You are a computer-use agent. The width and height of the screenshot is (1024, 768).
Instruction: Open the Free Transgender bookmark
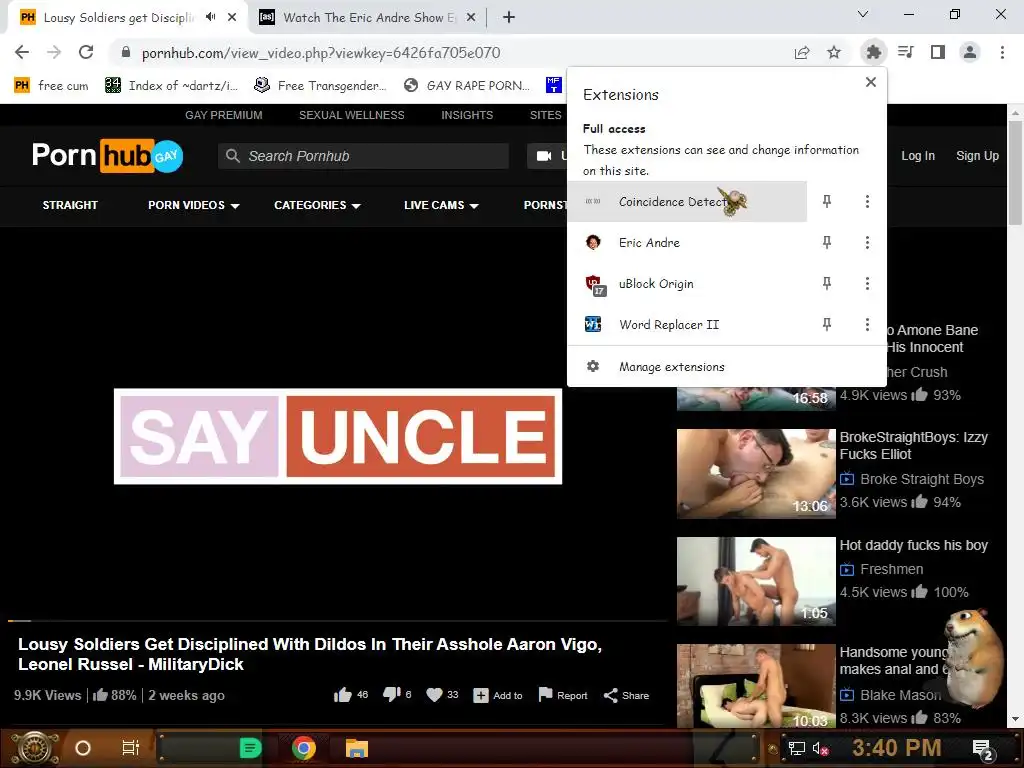click(x=320, y=86)
